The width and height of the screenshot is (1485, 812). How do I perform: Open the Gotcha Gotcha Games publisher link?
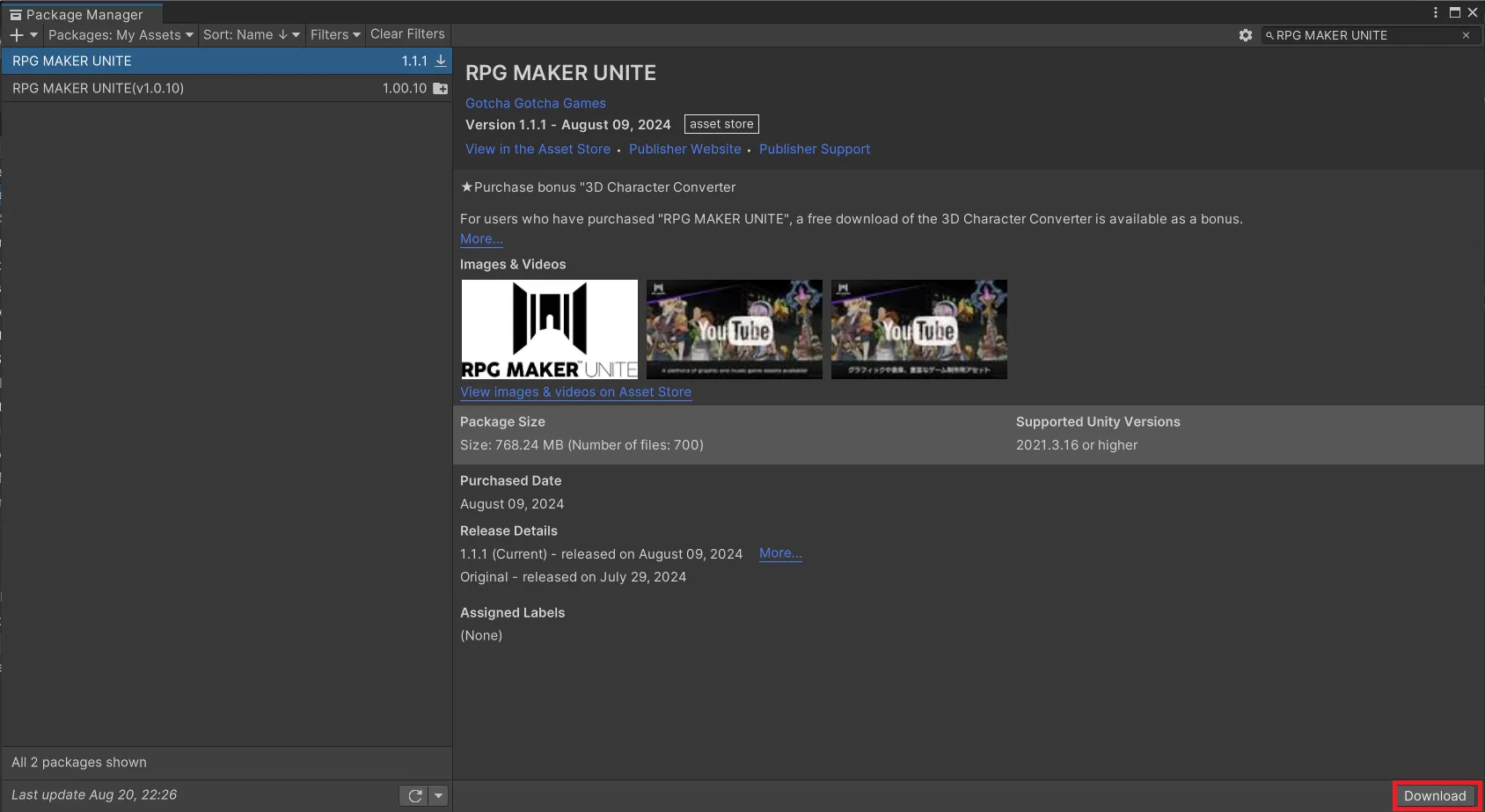(535, 104)
